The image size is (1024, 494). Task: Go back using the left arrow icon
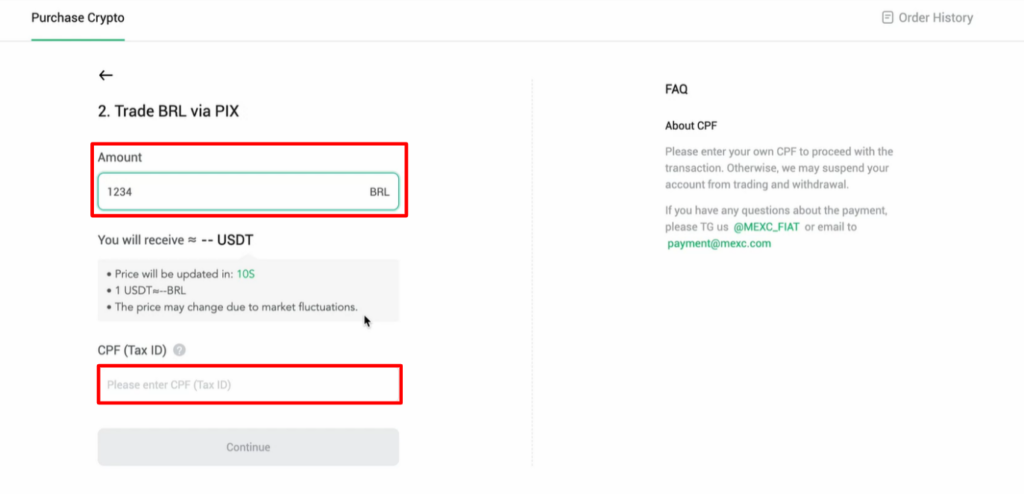pyautogui.click(x=106, y=75)
